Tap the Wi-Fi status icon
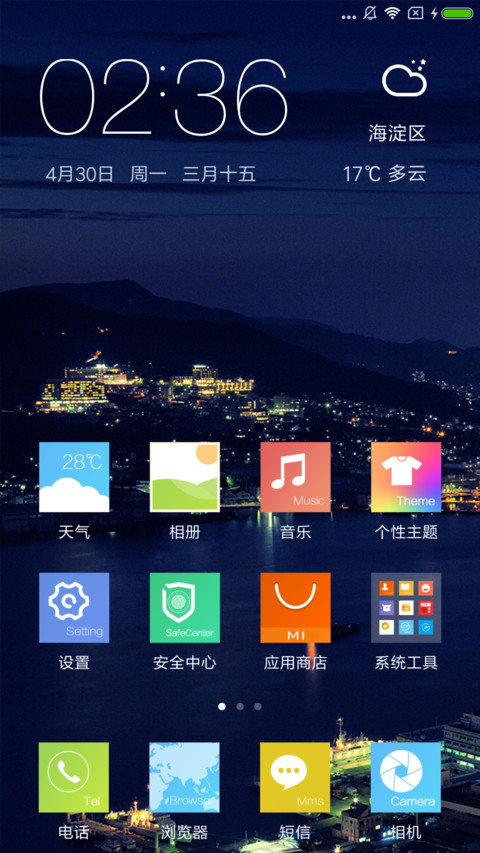Viewport: 480px width, 853px height. point(392,13)
